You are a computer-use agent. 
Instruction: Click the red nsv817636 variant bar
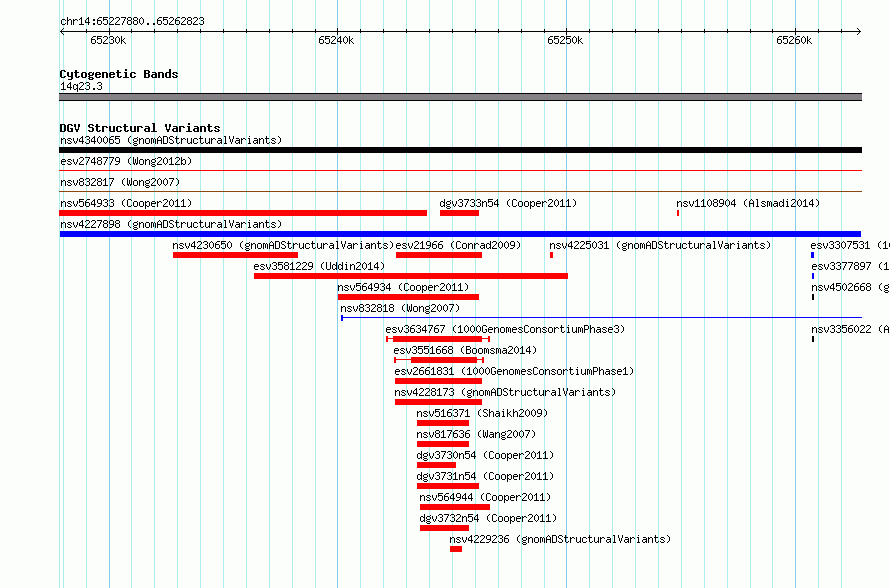pos(443,444)
